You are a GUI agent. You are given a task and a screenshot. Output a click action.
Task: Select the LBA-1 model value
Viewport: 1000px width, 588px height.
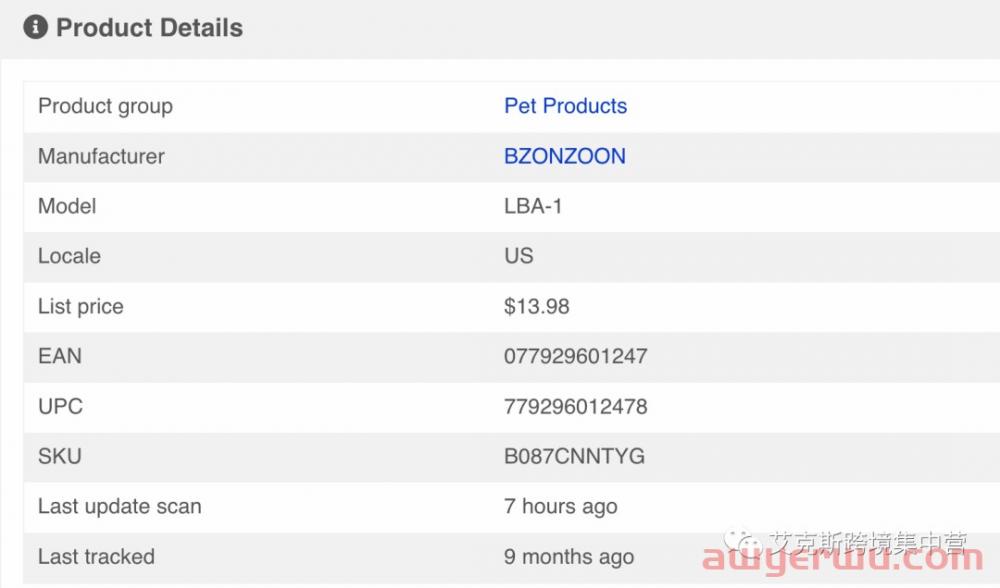533,206
